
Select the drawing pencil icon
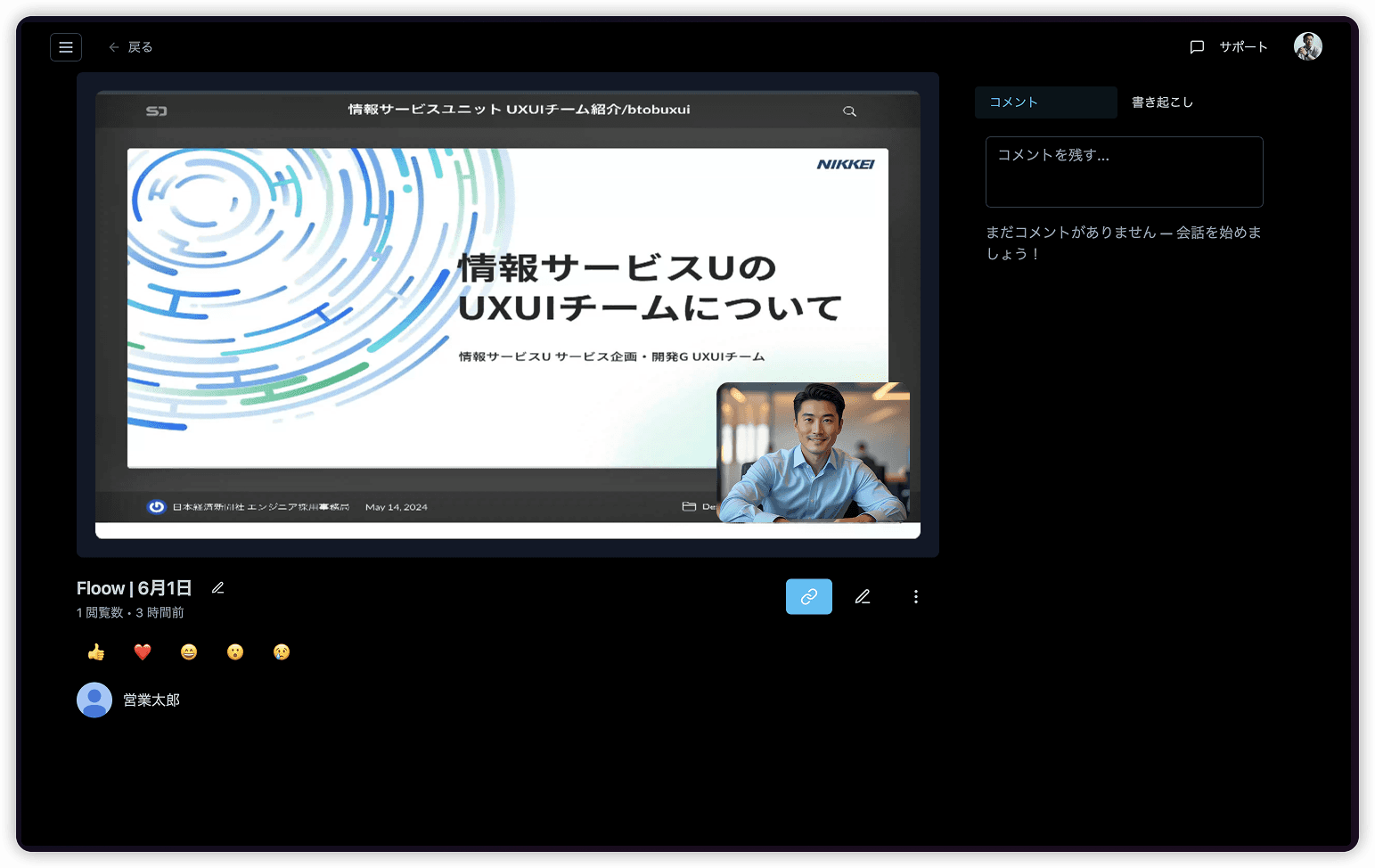pos(862,596)
